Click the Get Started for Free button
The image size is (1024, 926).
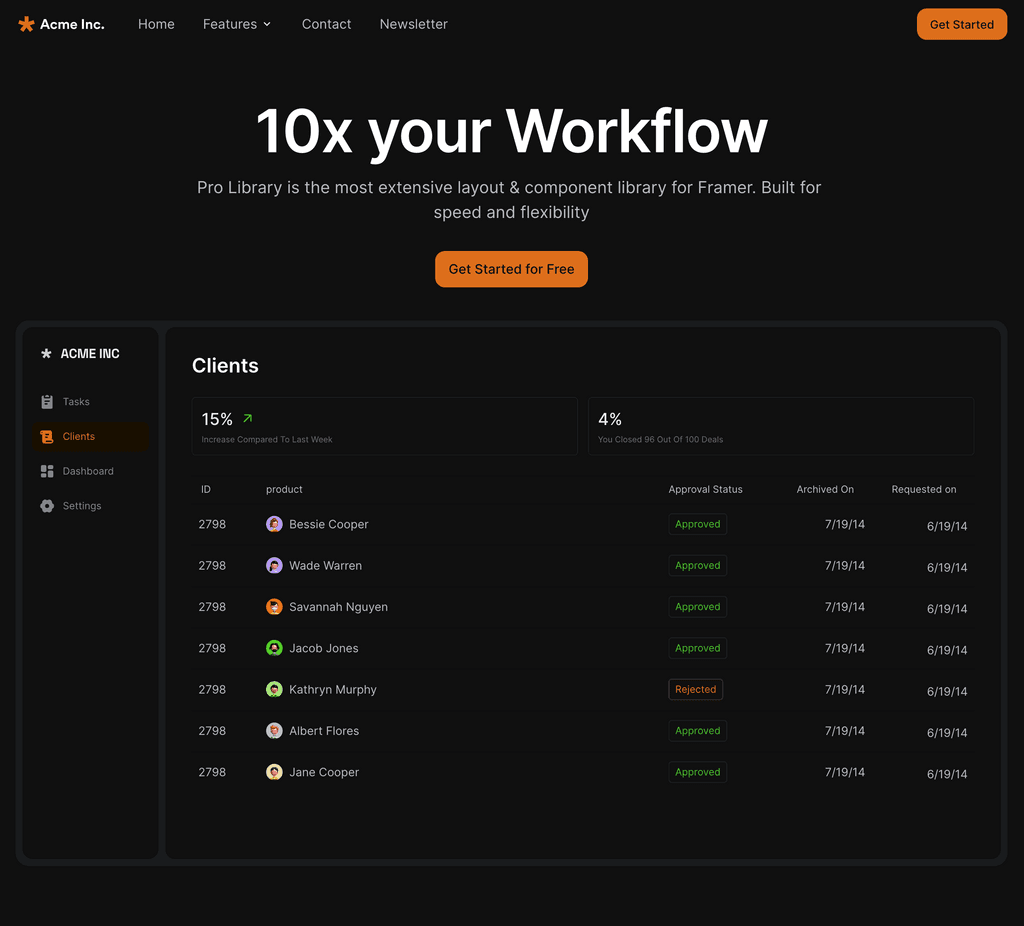pos(511,269)
